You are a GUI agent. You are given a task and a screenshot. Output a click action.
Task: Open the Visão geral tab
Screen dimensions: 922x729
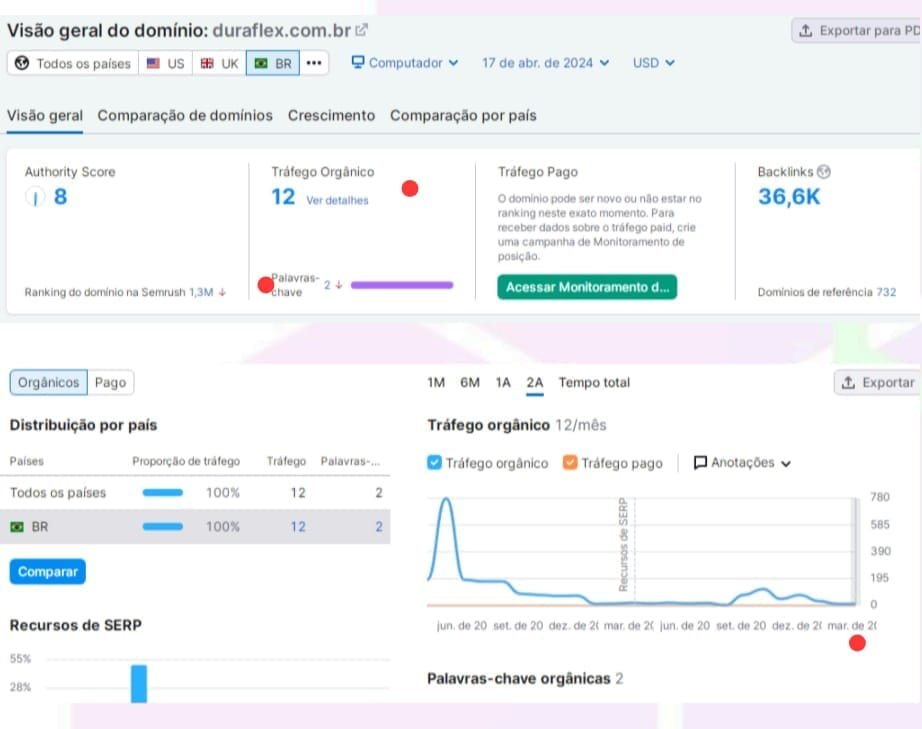point(45,115)
